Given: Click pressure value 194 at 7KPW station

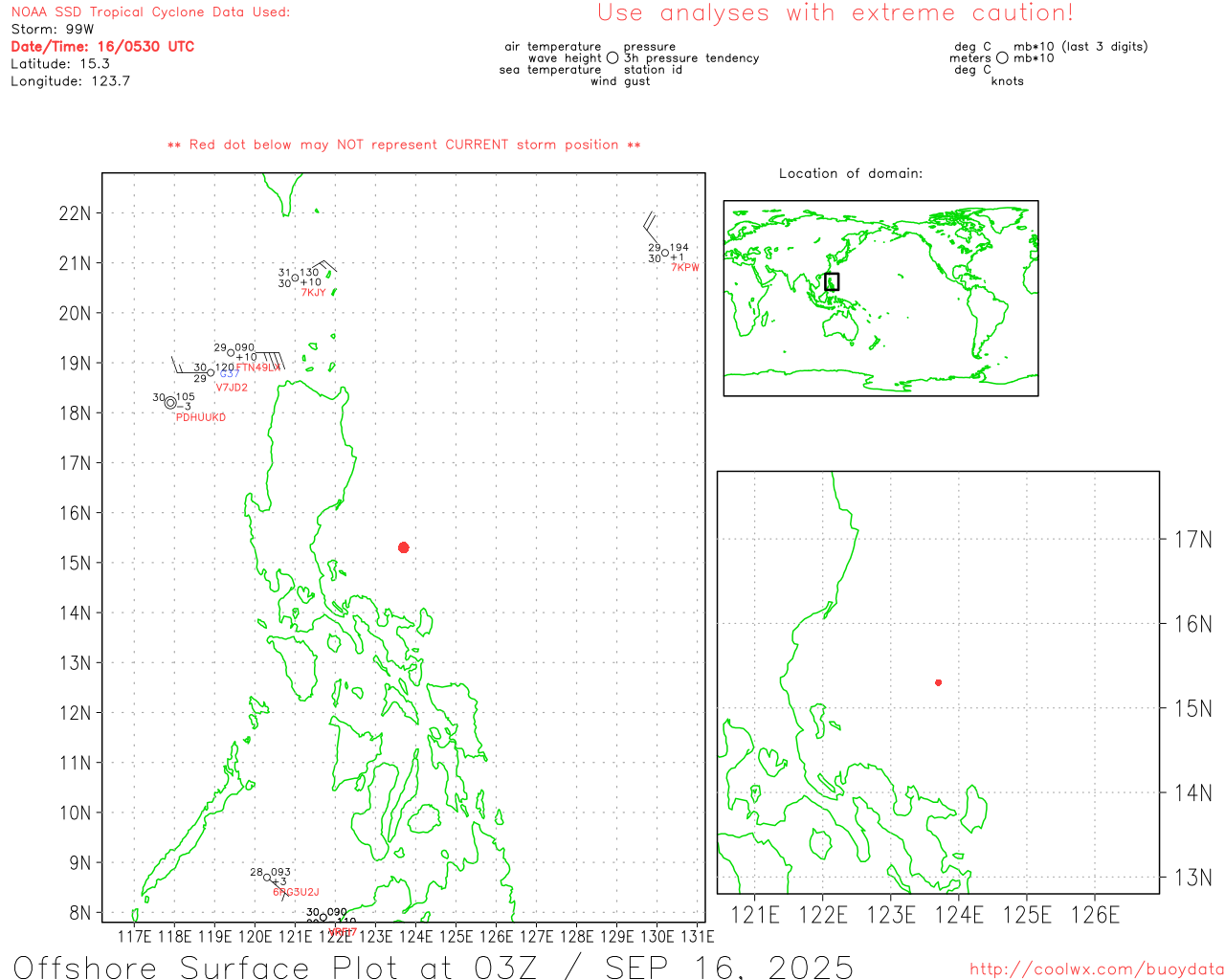Looking at the screenshot, I should (679, 248).
